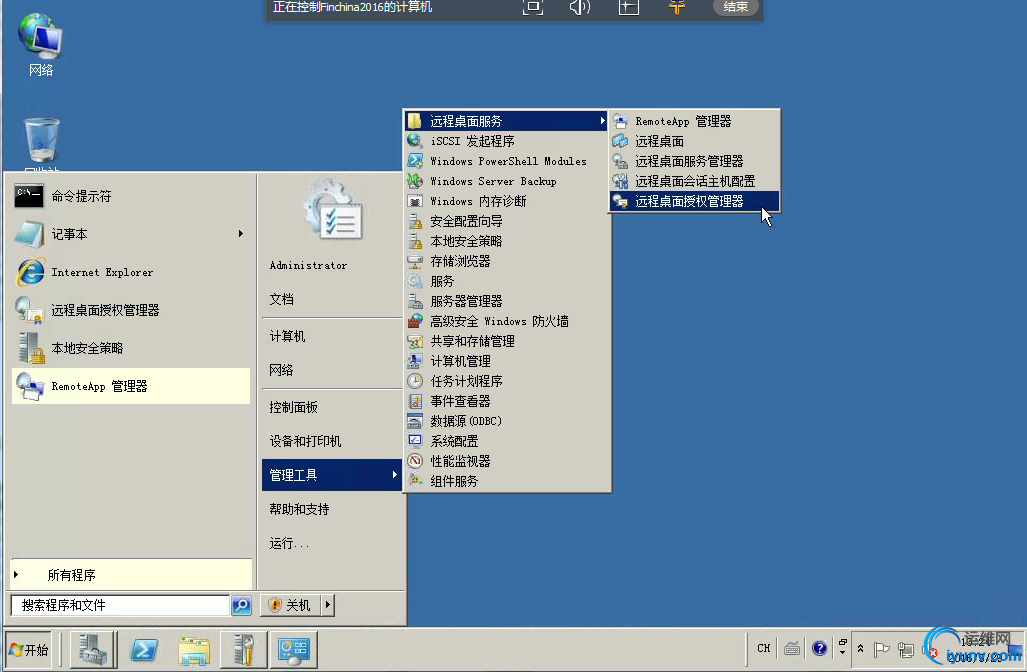Click the 服务器管理器 icon in the menu
This screenshot has height=672, width=1027.
(x=415, y=301)
